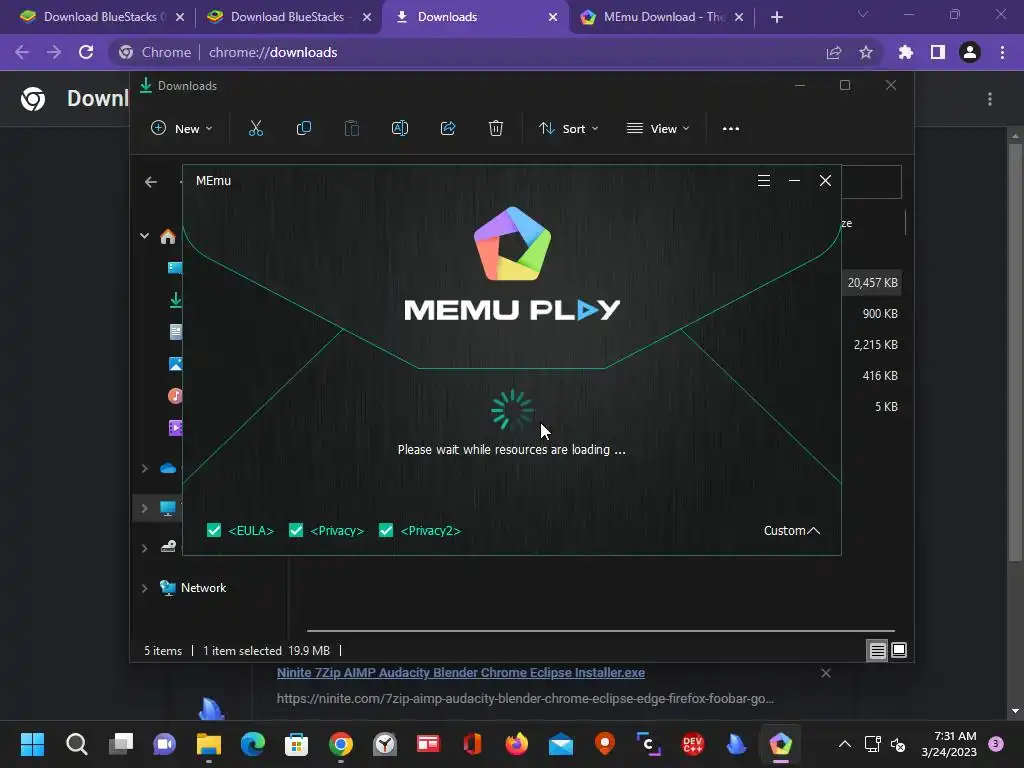The image size is (1024, 768).
Task: Open Chrome three-dot menu
Action: tap(1002, 52)
